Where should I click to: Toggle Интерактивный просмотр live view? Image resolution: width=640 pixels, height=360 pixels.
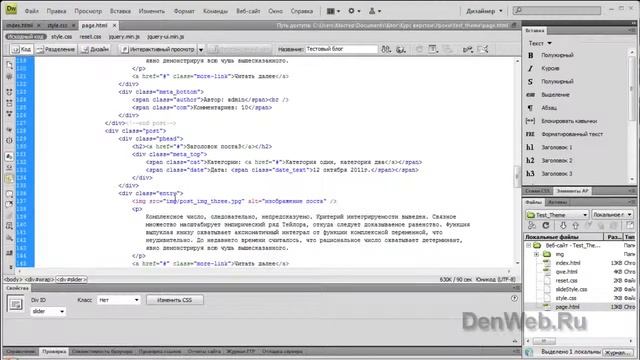pyautogui.click(x=158, y=49)
